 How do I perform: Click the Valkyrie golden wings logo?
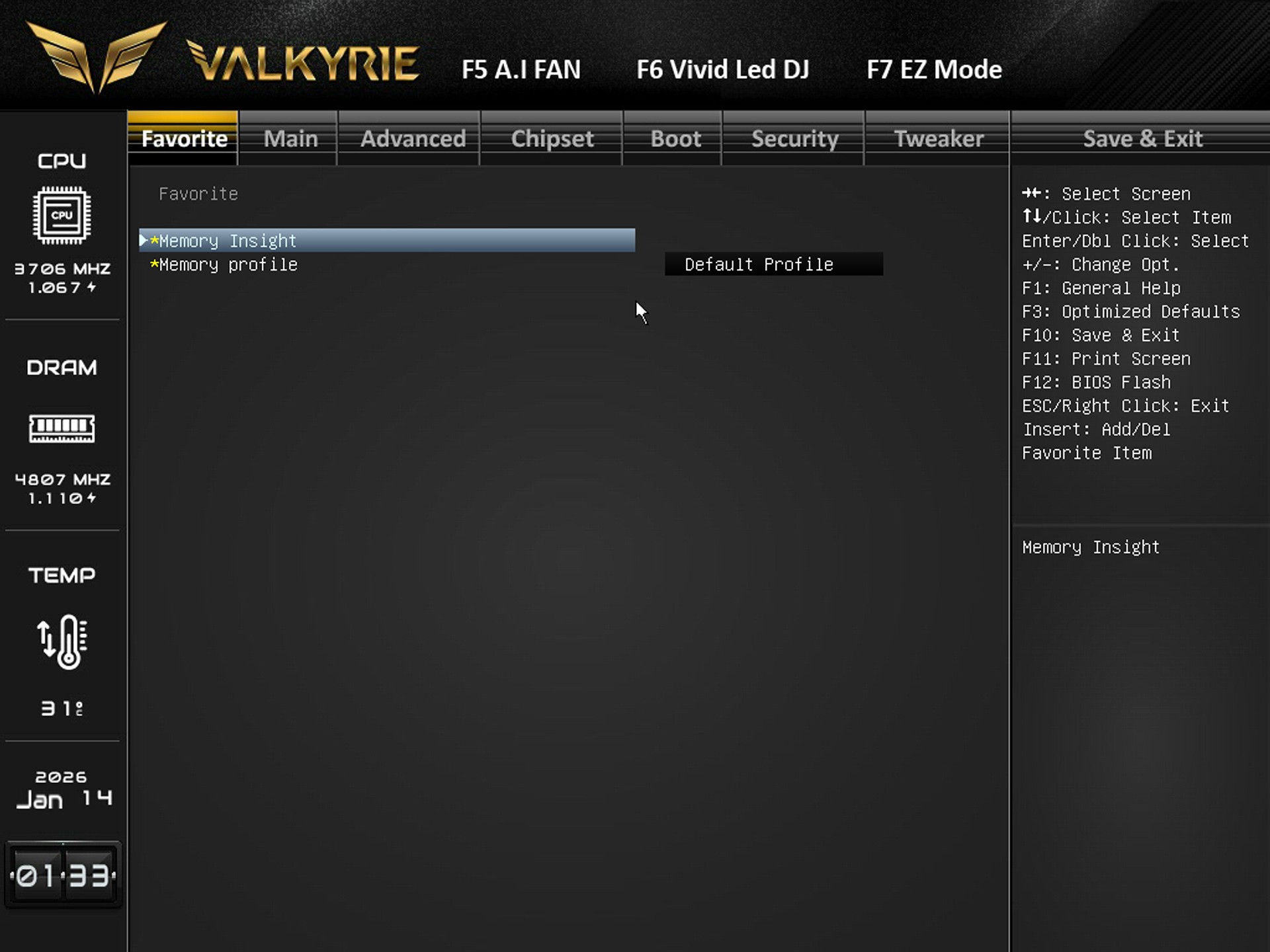(x=96, y=56)
